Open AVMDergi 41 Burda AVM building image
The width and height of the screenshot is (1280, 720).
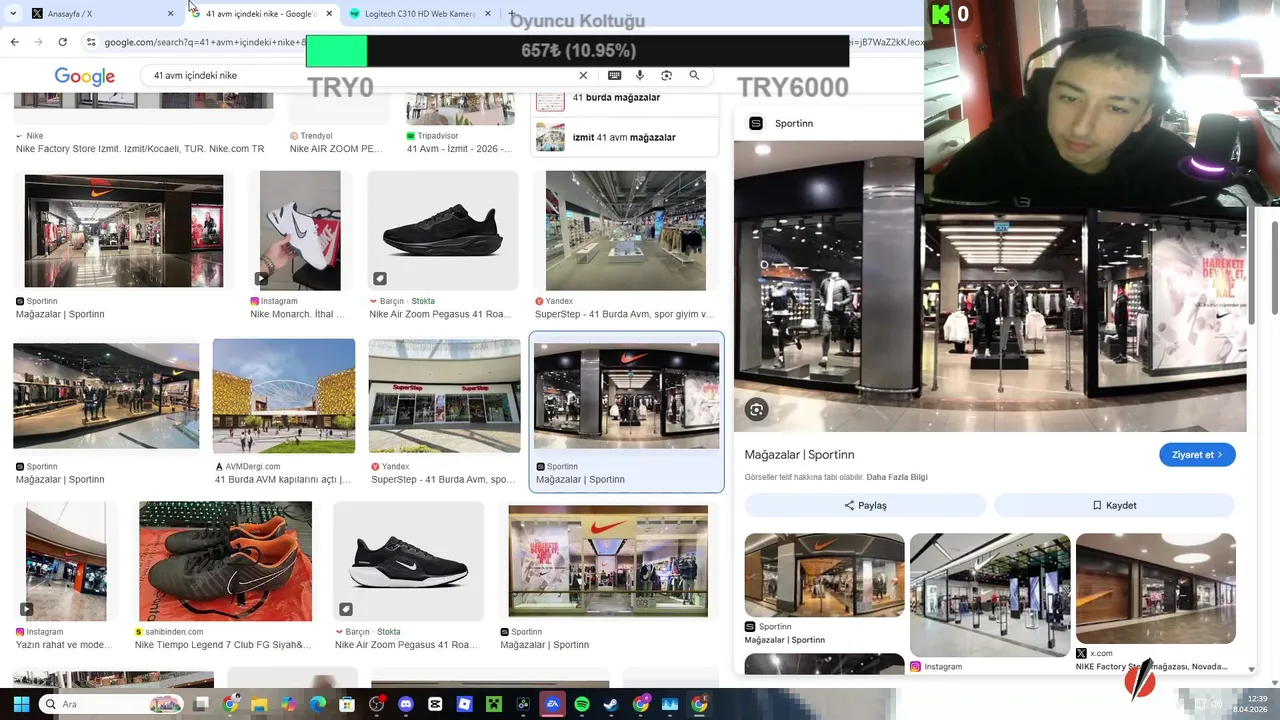284,396
